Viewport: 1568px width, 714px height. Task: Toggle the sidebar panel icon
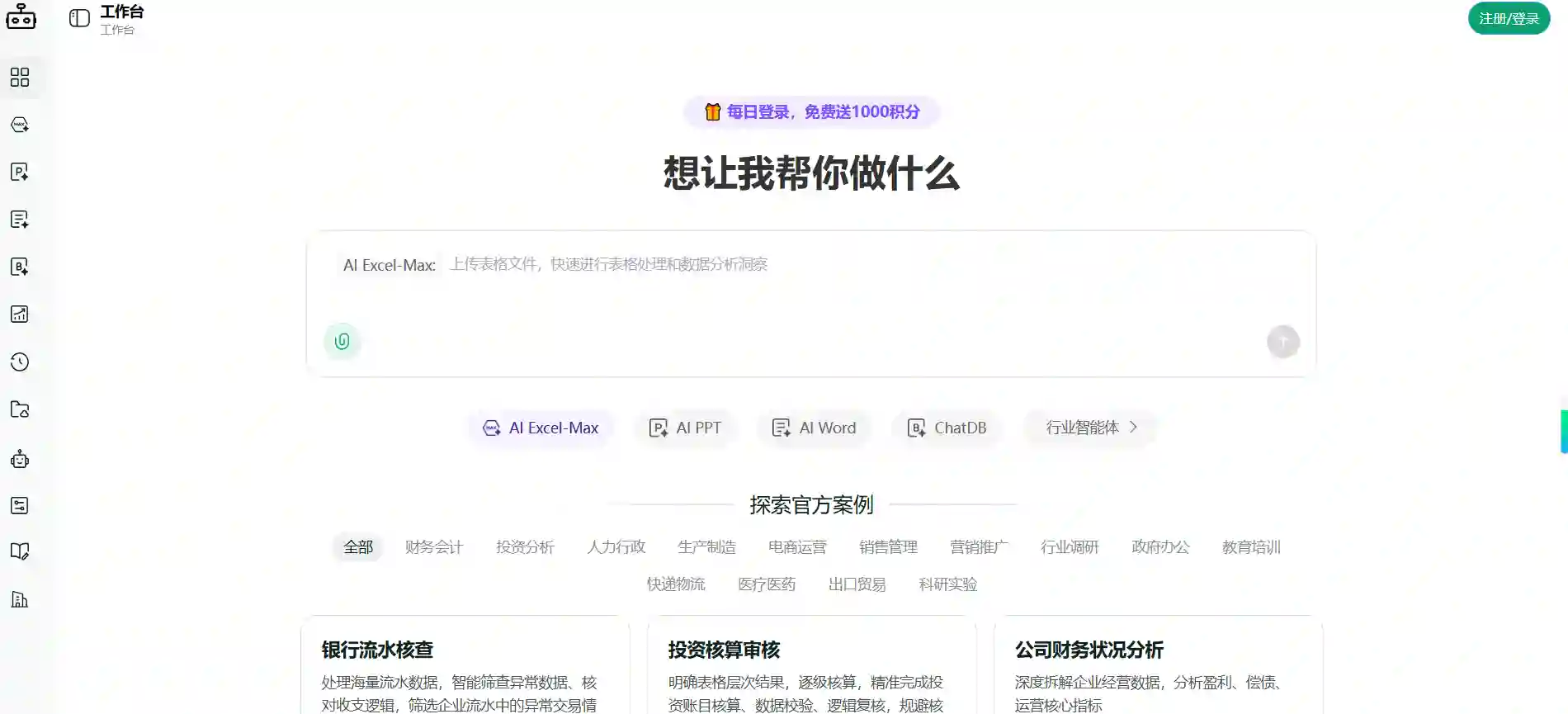click(79, 18)
